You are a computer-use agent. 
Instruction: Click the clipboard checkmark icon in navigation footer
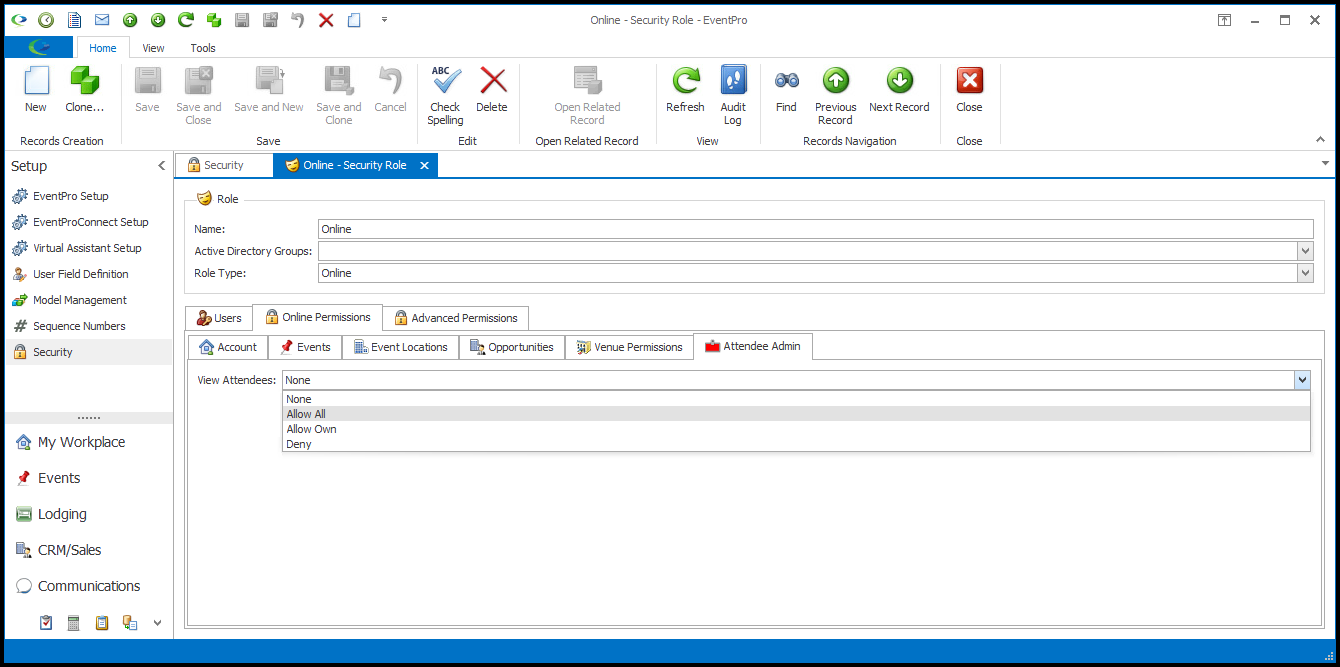(46, 623)
